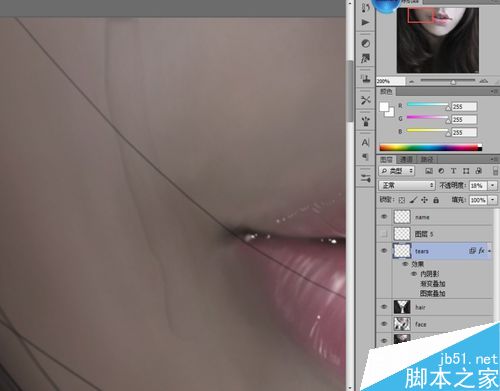Show the 图层 5 layer
Viewport: 500px width, 391px height.
[x=384, y=234]
